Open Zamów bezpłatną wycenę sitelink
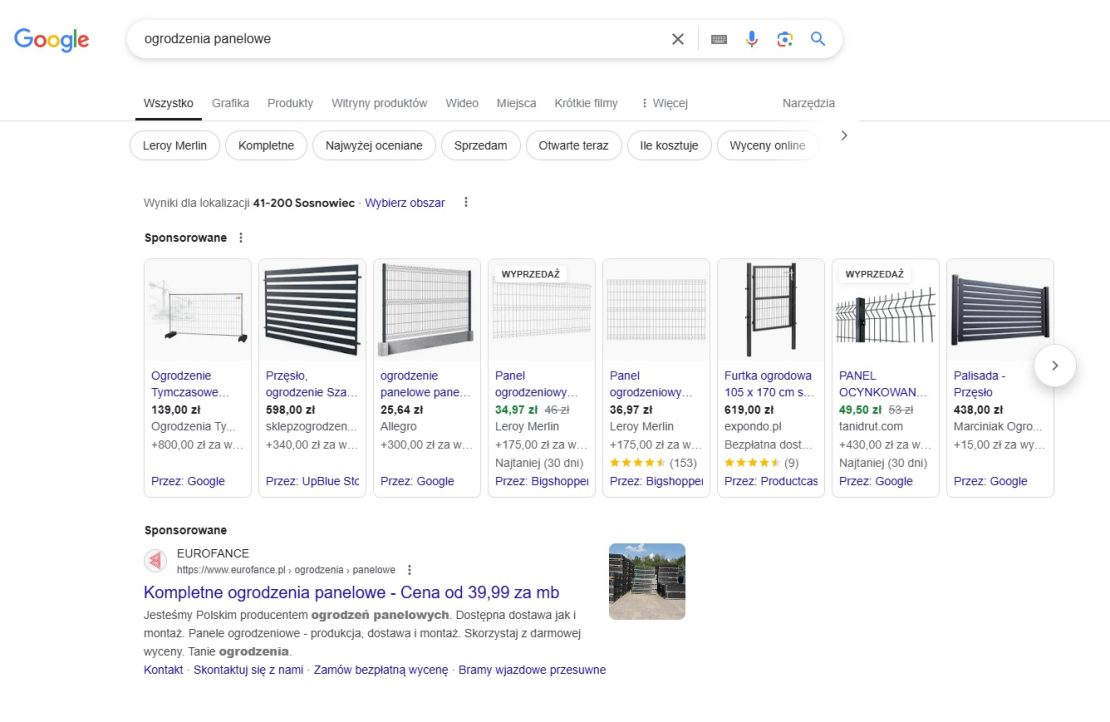1110x722 pixels. tap(381, 670)
